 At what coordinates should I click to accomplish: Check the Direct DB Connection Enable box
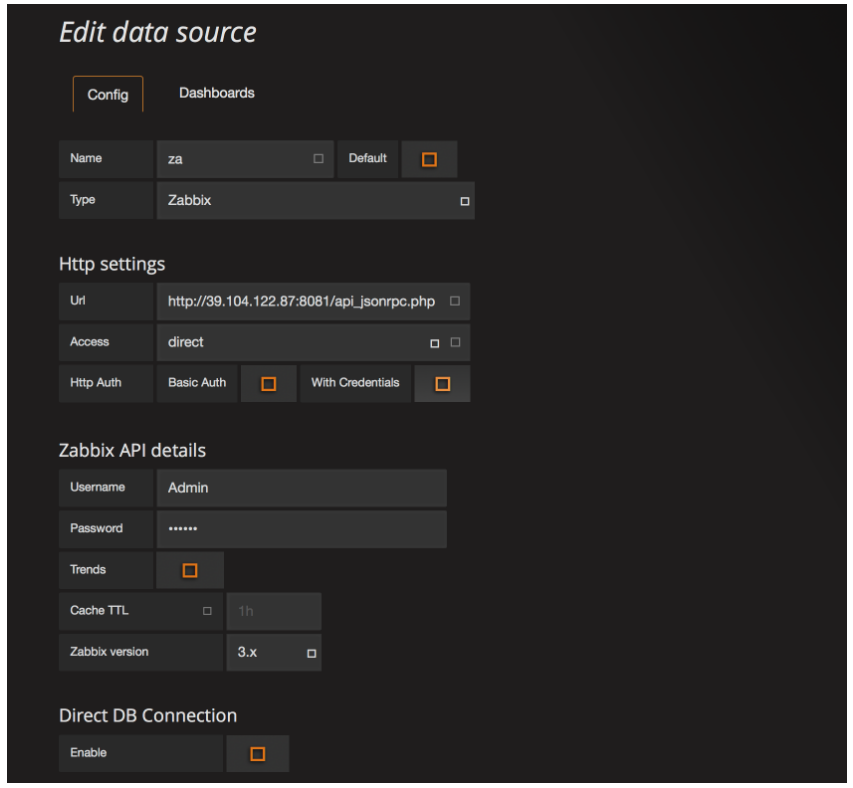(258, 754)
